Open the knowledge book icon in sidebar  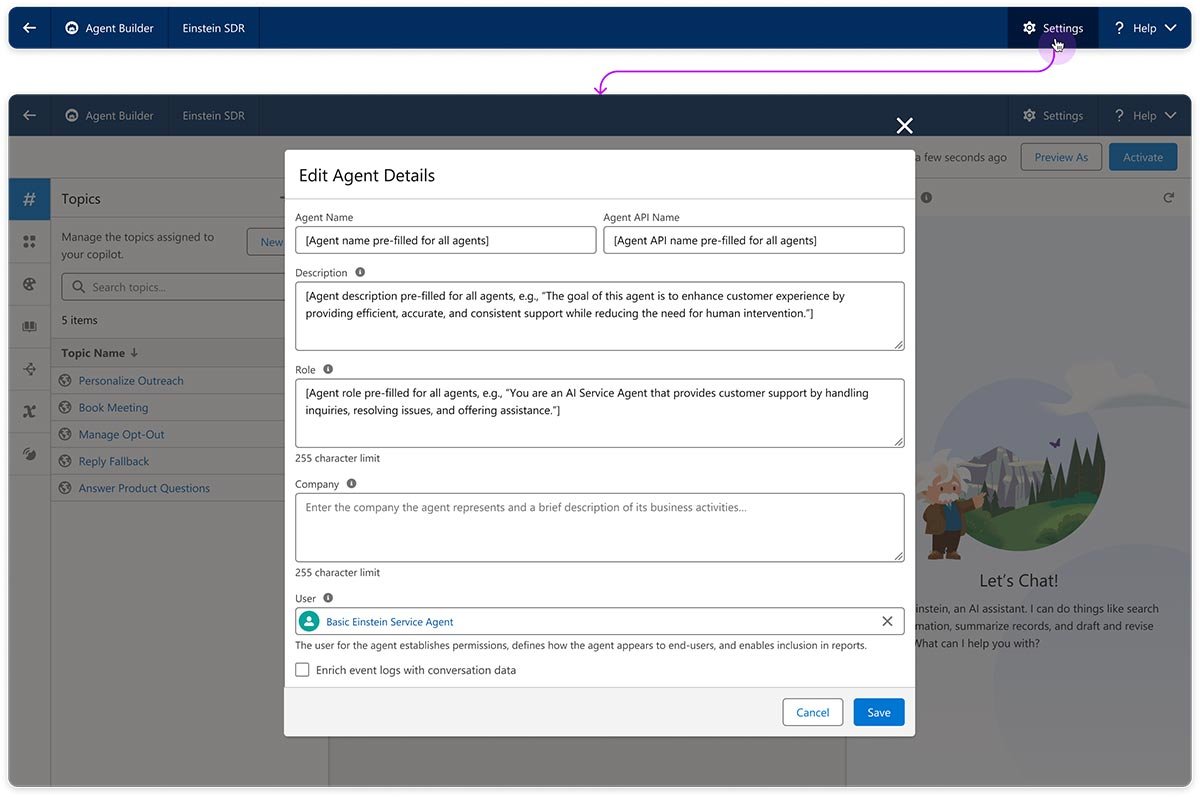[29, 325]
